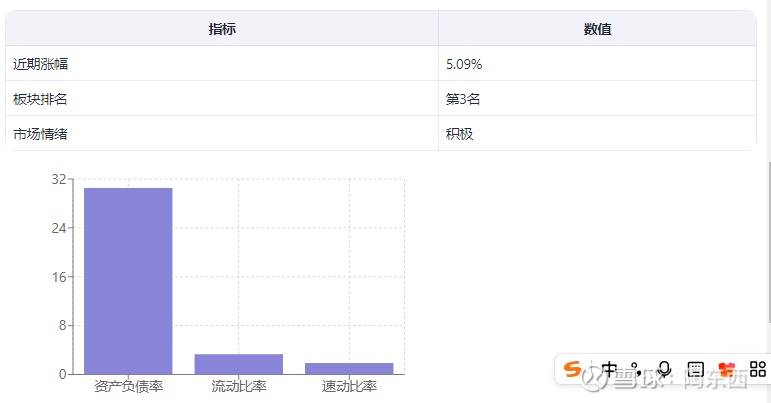Click the 指标 column header
This screenshot has height=403, width=771.
tap(222, 29)
